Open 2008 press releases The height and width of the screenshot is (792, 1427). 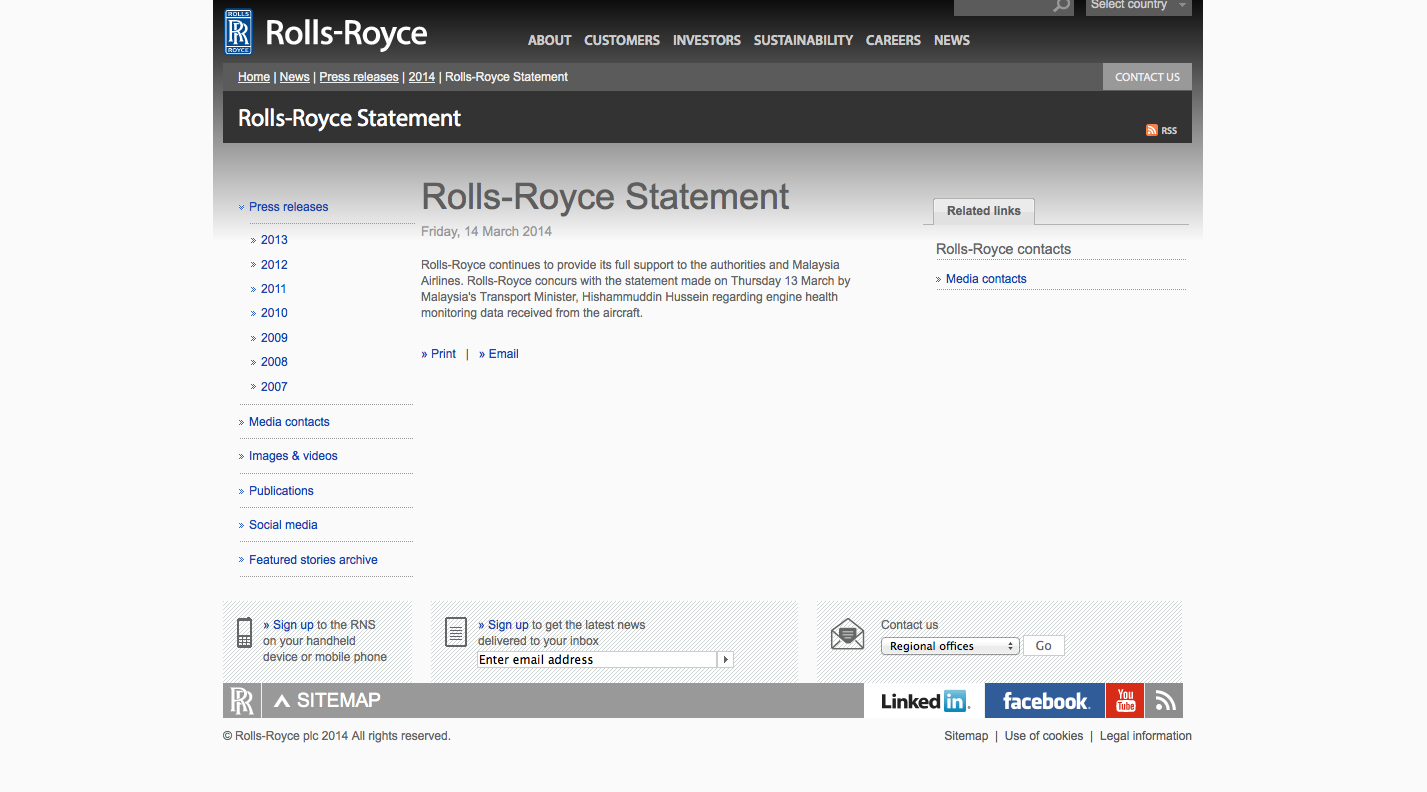click(274, 362)
